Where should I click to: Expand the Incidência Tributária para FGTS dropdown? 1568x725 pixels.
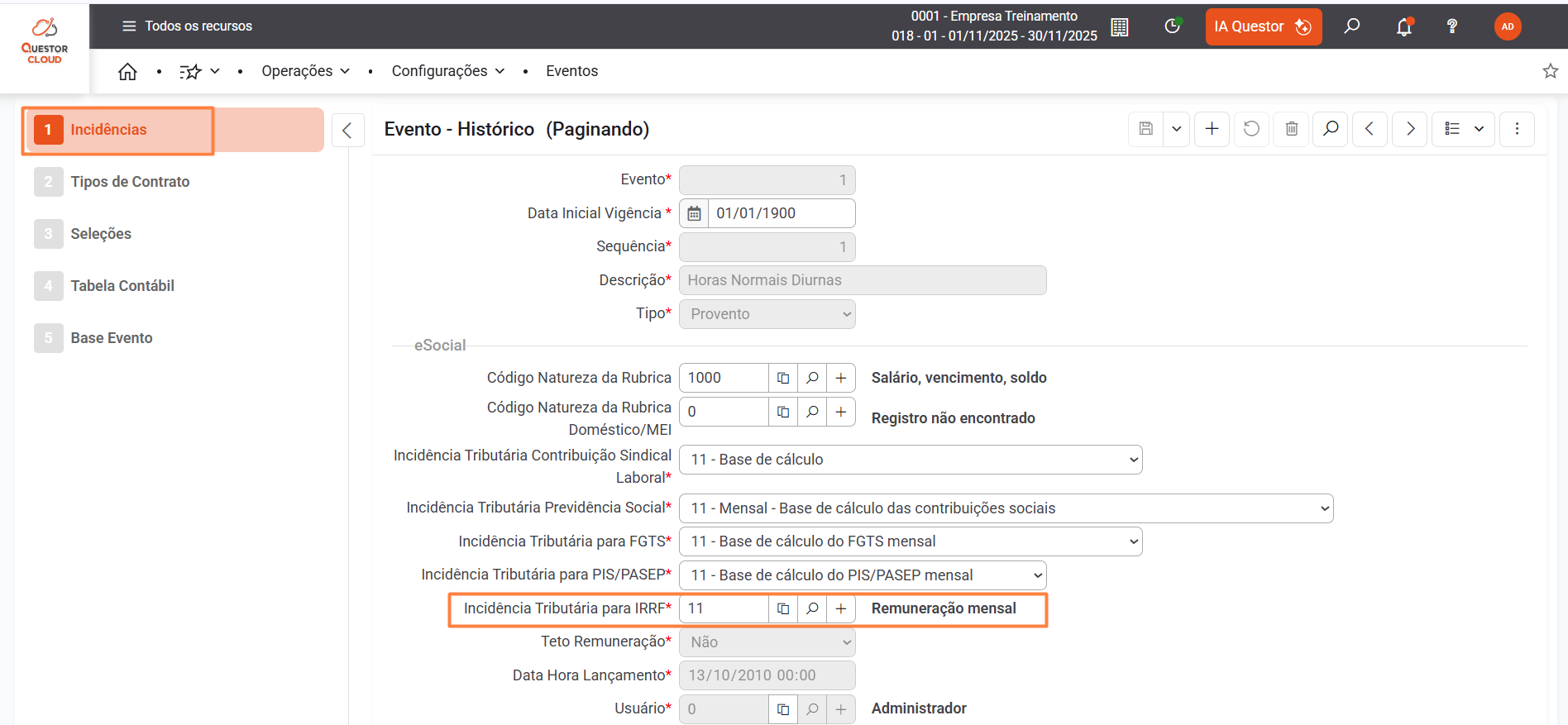pyautogui.click(x=910, y=541)
